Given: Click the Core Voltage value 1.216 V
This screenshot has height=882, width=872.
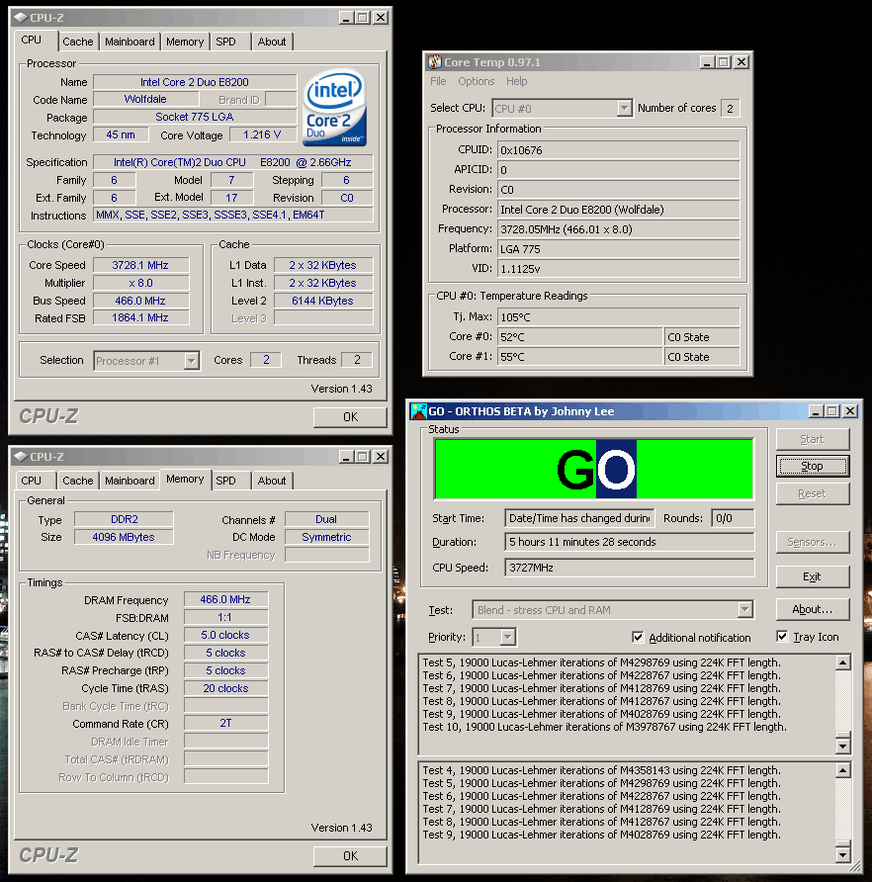Looking at the screenshot, I should [262, 135].
